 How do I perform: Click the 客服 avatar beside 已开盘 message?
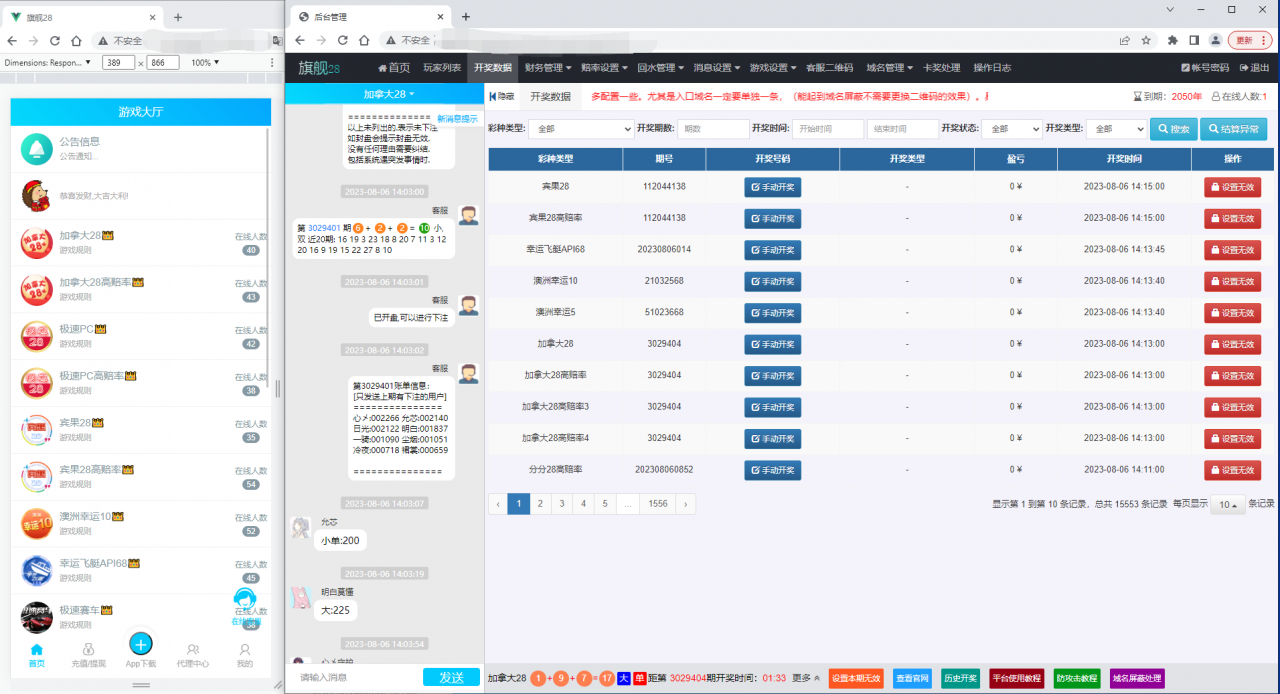coord(468,306)
